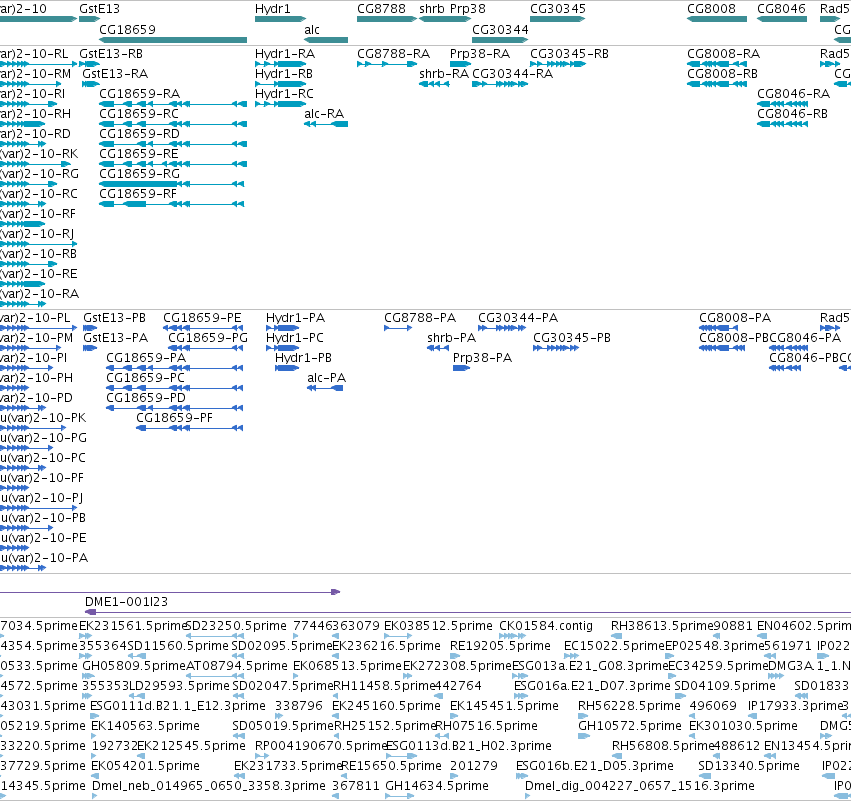Select the Prp38 gene label

468,9
